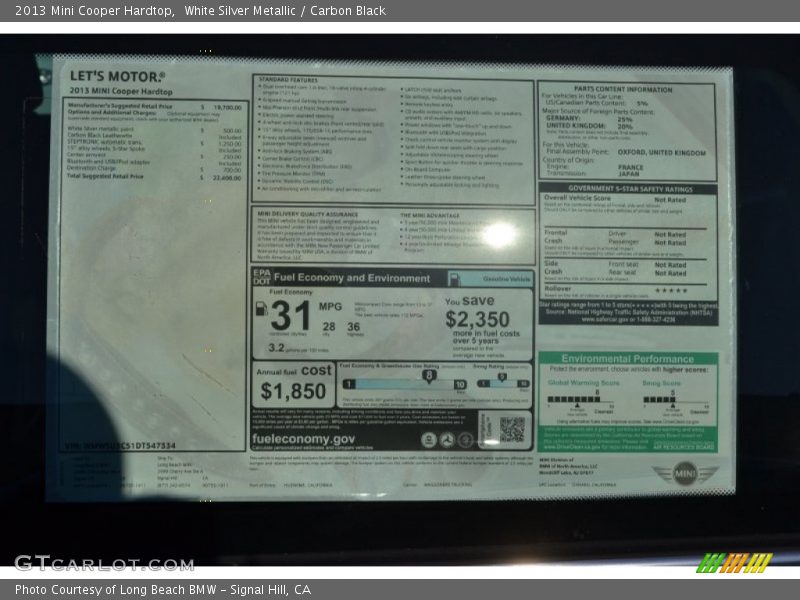Click the 'Gasoline Vehicle' label

[506, 279]
